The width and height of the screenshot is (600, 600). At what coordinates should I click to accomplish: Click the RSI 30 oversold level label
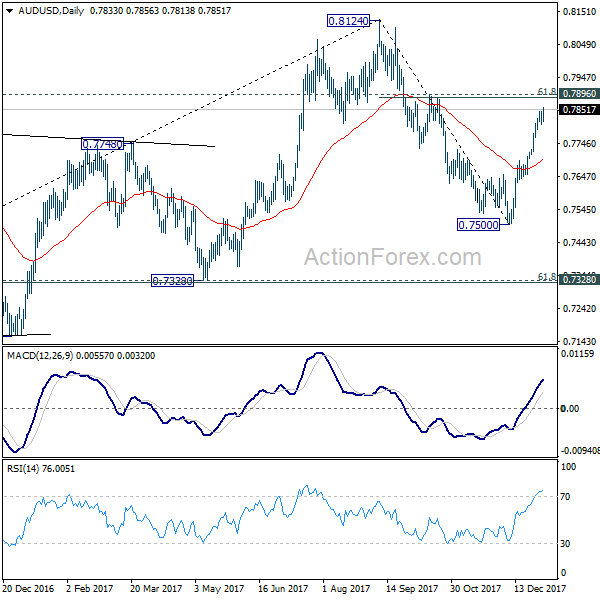coord(565,544)
